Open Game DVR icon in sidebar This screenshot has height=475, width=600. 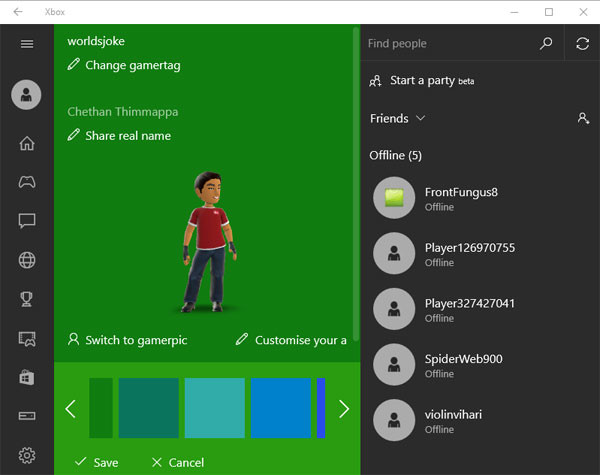27,339
